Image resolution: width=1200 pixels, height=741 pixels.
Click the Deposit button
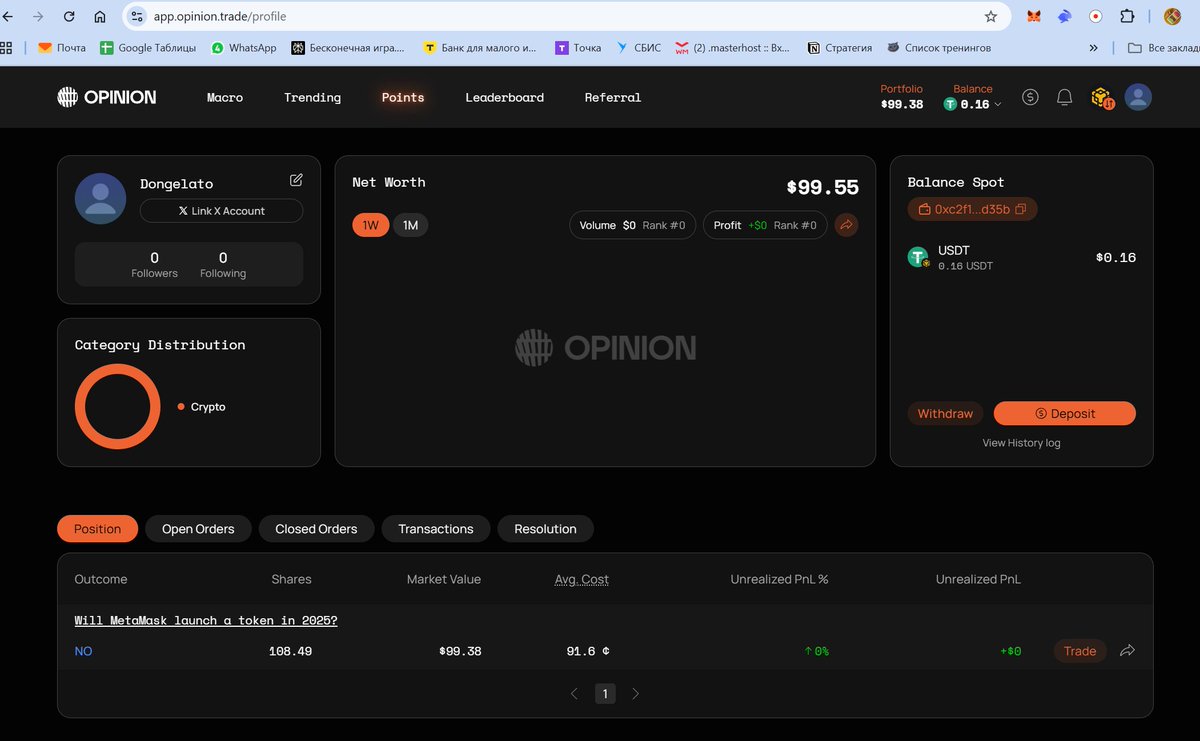(x=1064, y=413)
